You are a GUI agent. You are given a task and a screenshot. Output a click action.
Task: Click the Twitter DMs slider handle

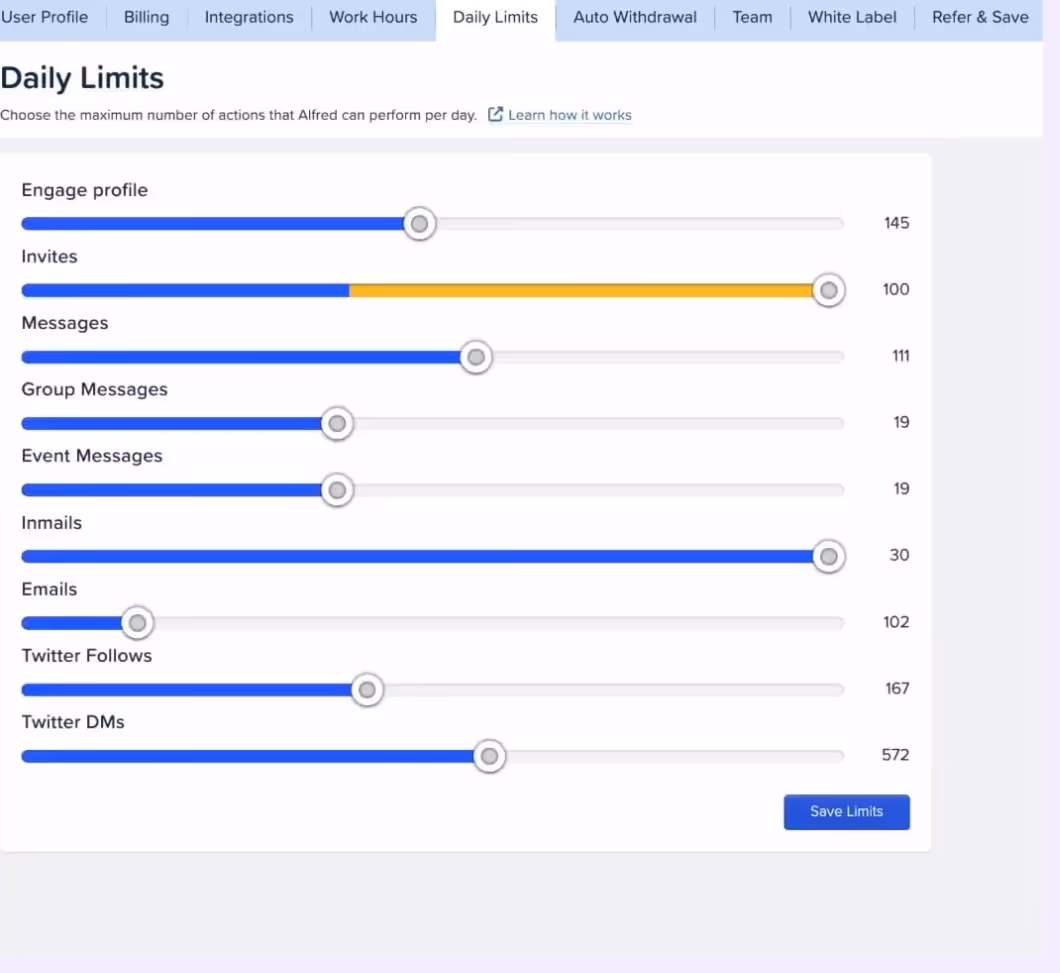point(489,756)
